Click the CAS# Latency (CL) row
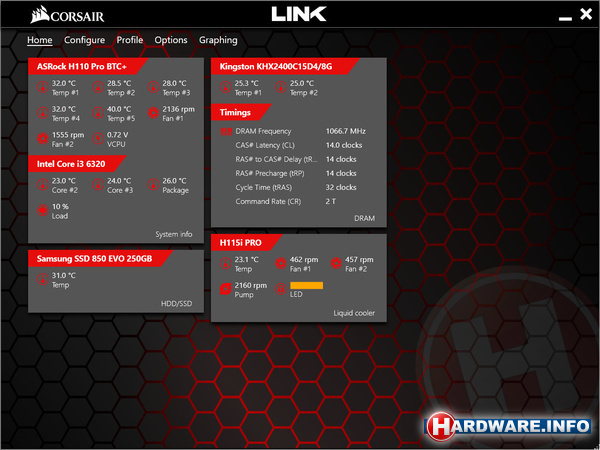Viewport: 600px width, 450px height. (298, 145)
